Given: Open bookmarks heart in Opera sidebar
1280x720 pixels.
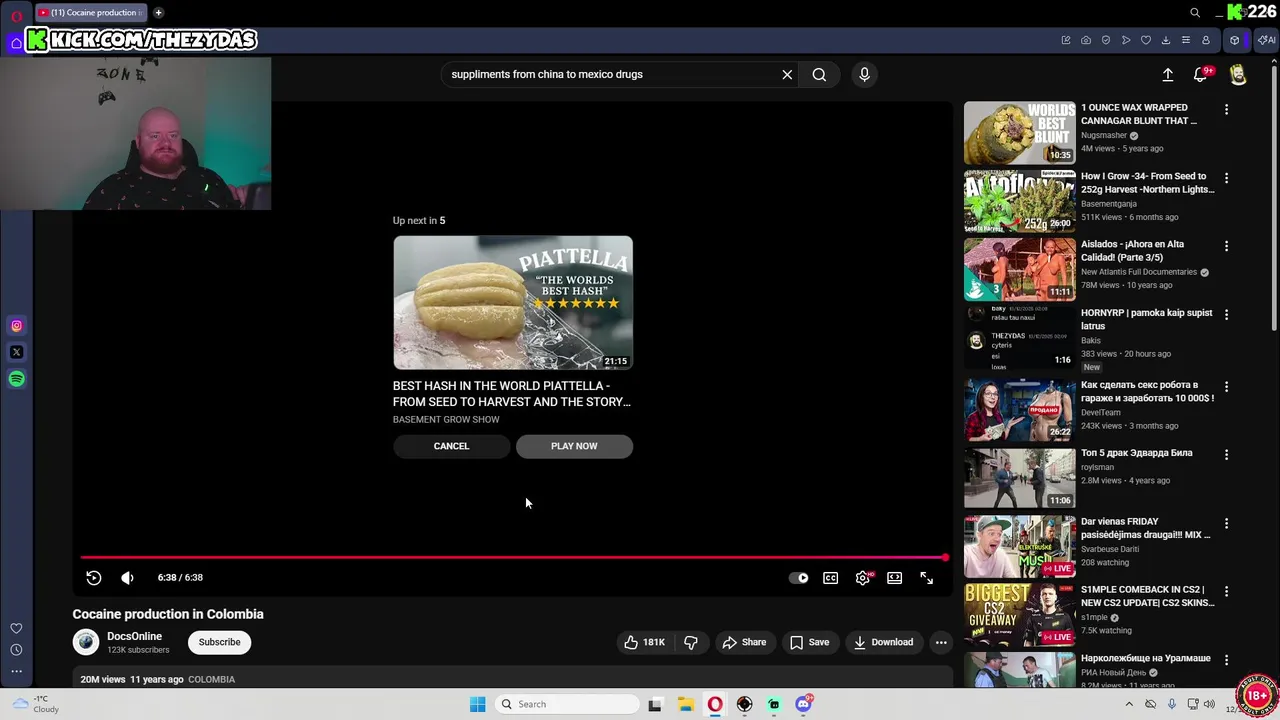Looking at the screenshot, I should [x=16, y=629].
